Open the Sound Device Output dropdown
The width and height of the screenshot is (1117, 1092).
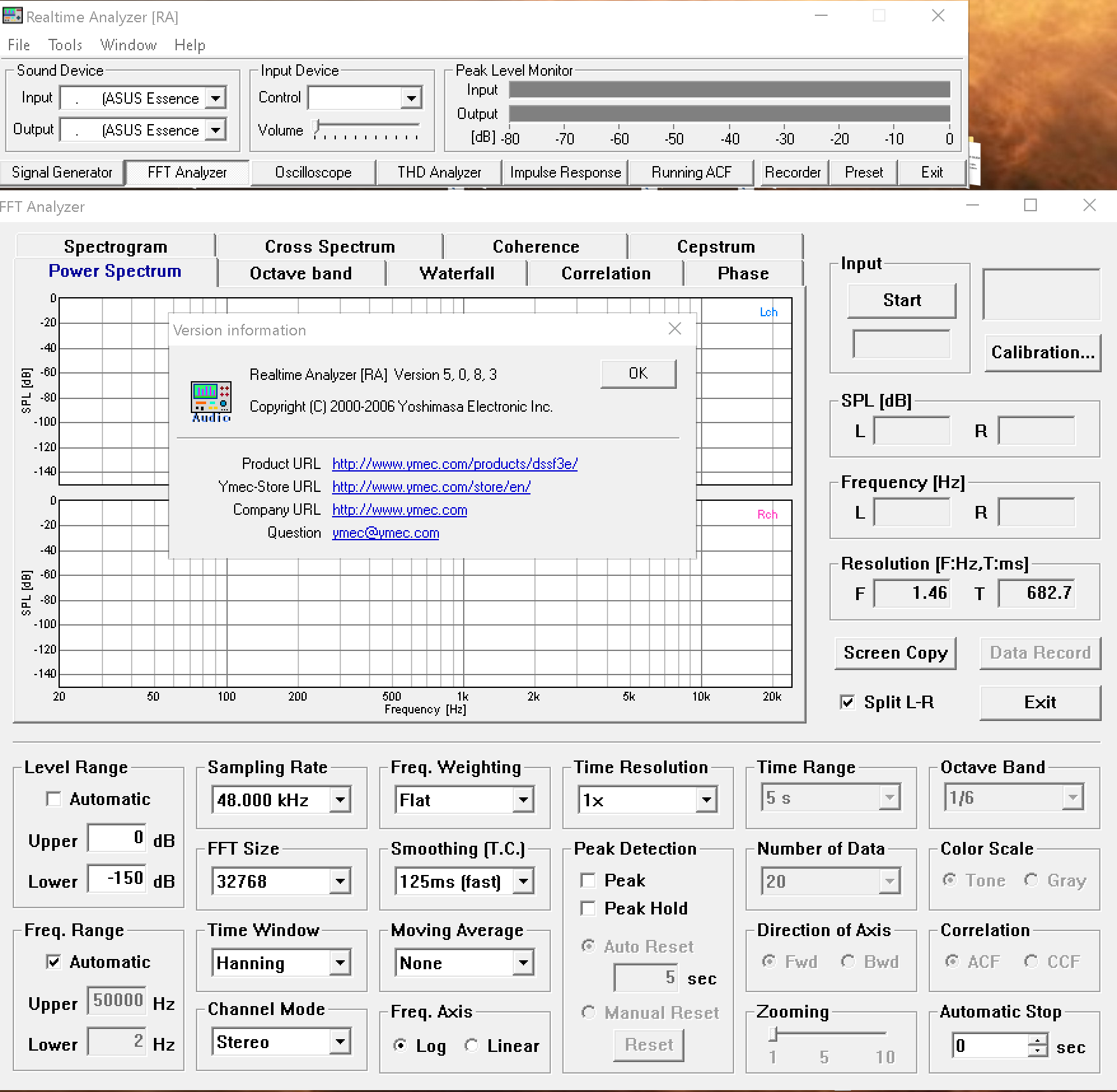(216, 130)
